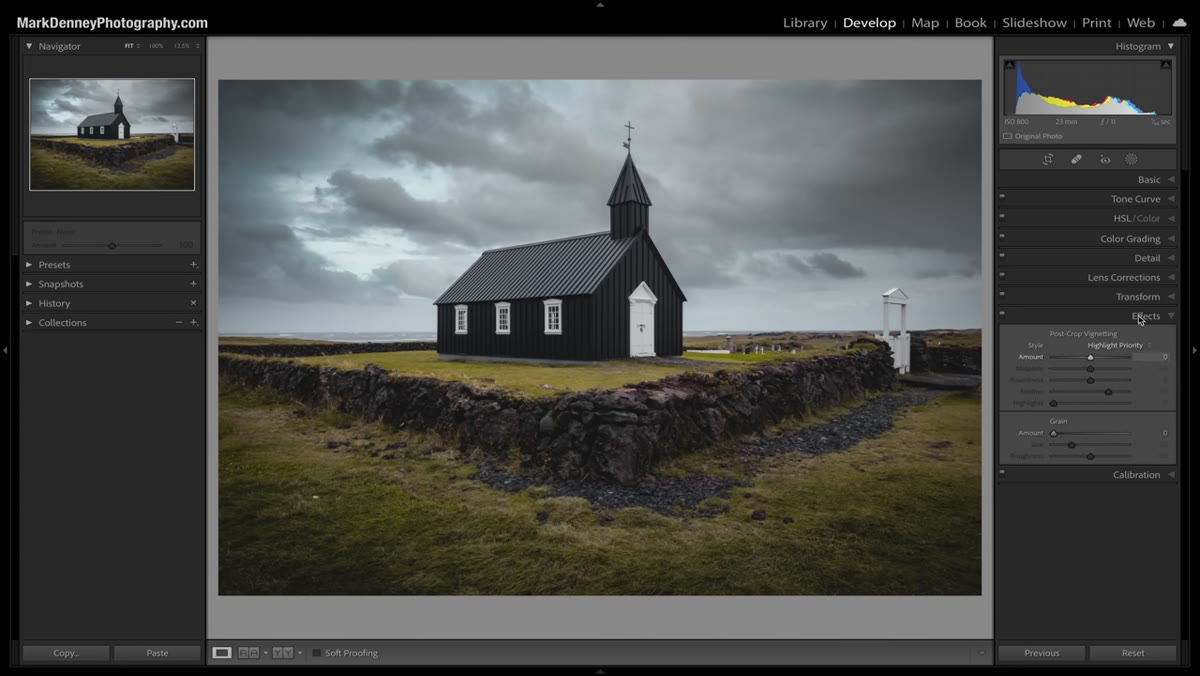Hide the top module picker panel arrow
Viewport: 1200px width, 676px height.
coord(600,5)
